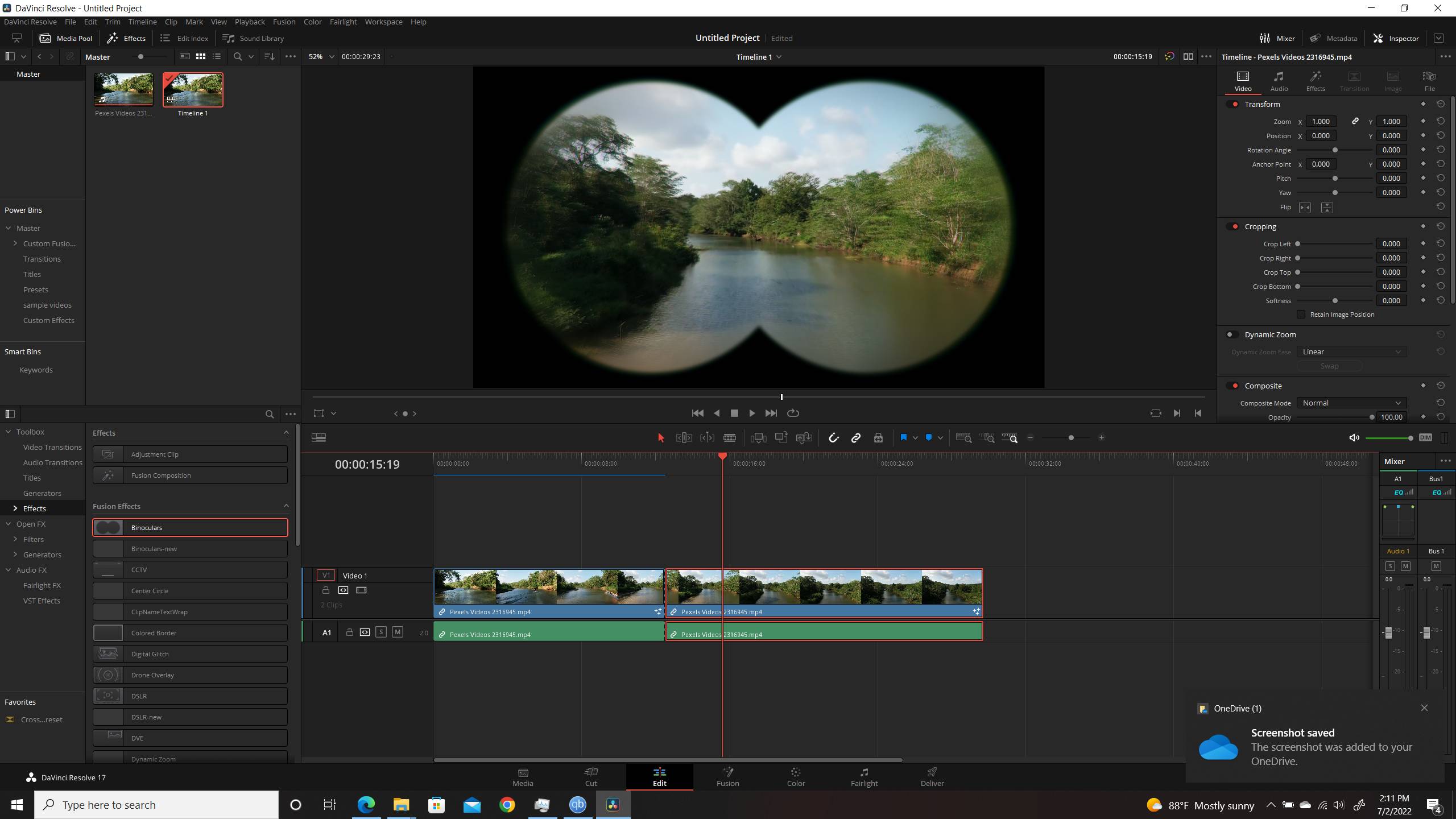
Task: Open Dynamic Zoom Ease Linear dropdown
Action: click(1351, 351)
